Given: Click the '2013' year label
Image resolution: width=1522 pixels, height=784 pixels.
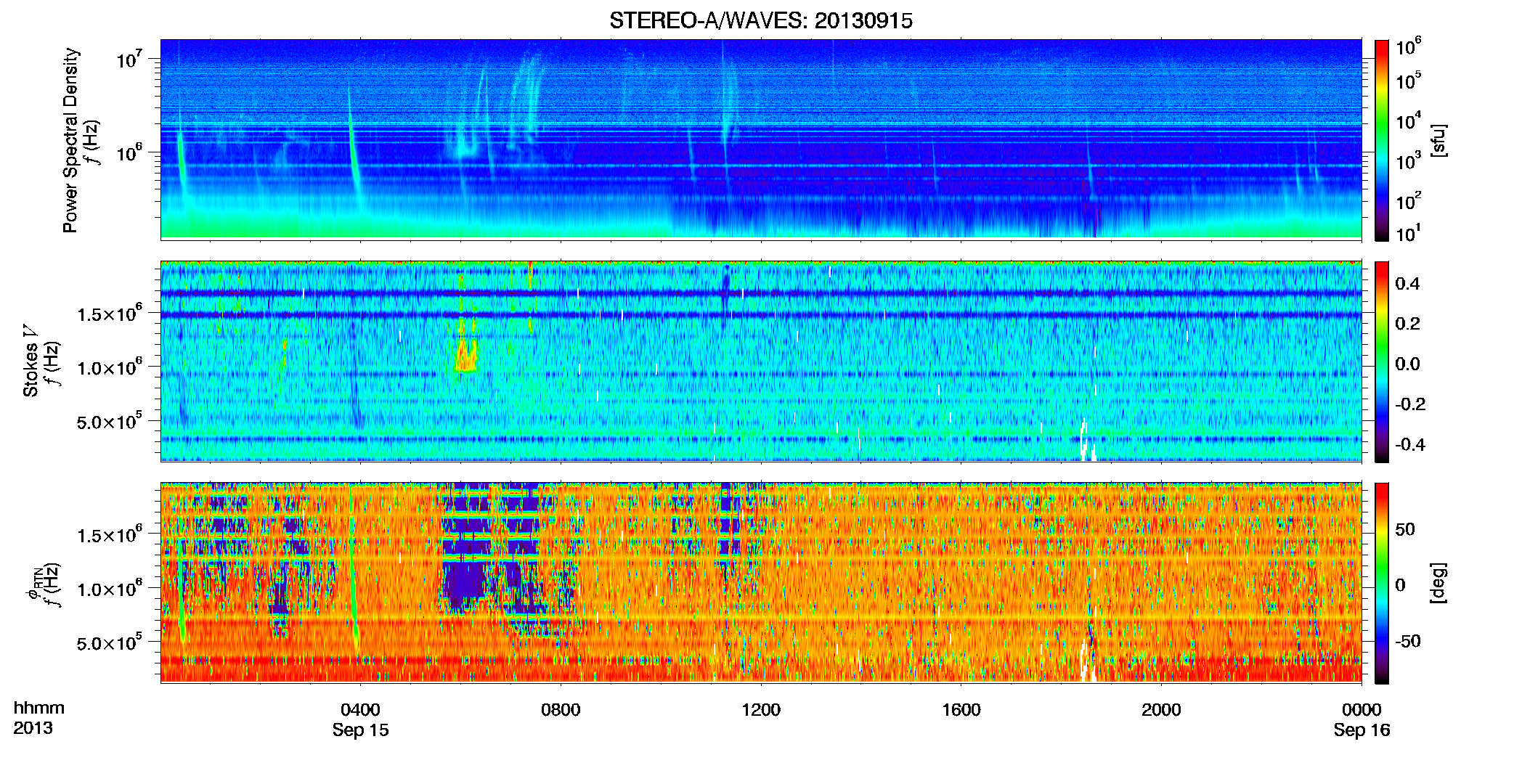Looking at the screenshot, I should 33,728.
